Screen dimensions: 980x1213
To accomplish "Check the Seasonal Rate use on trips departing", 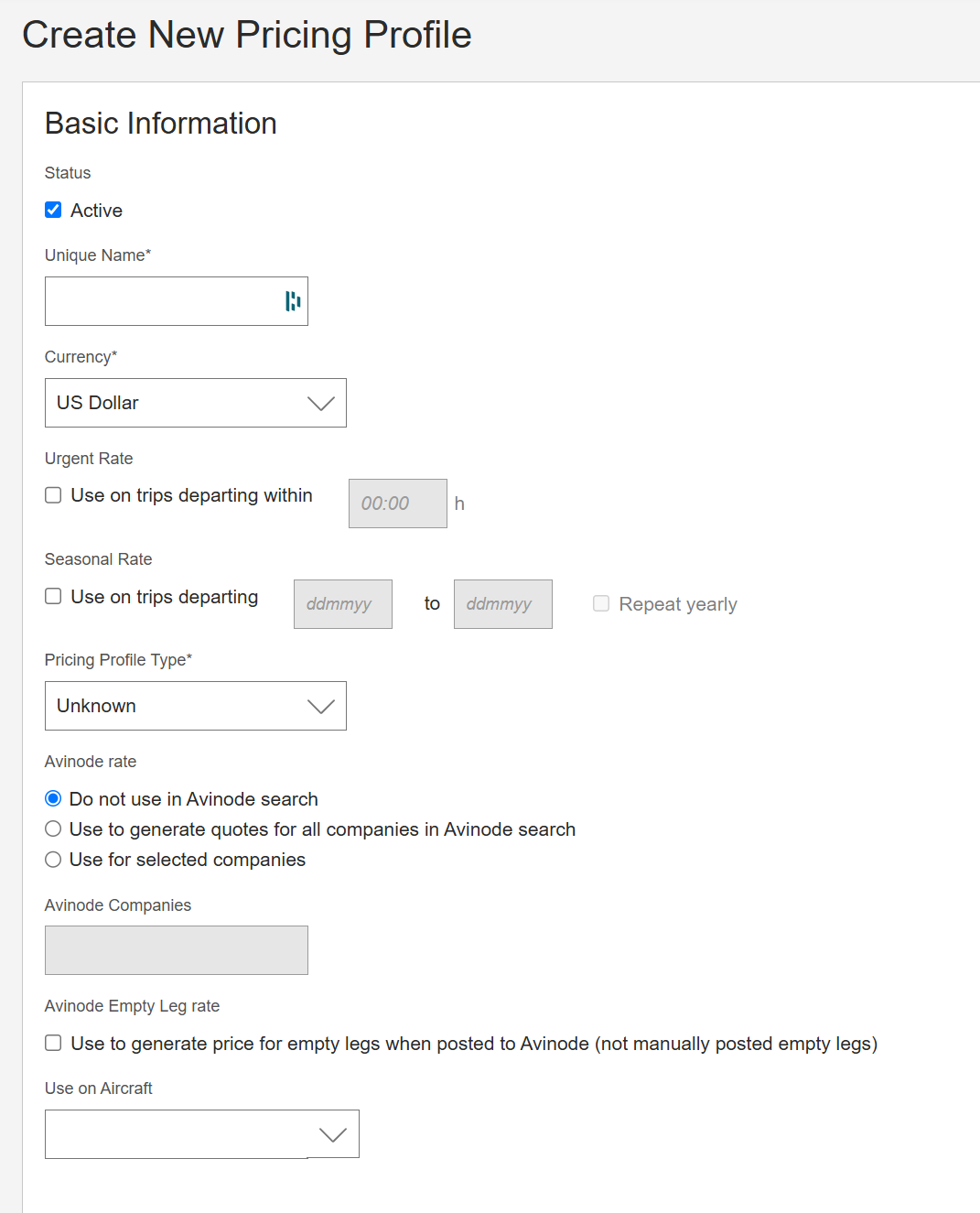I will pos(52,596).
